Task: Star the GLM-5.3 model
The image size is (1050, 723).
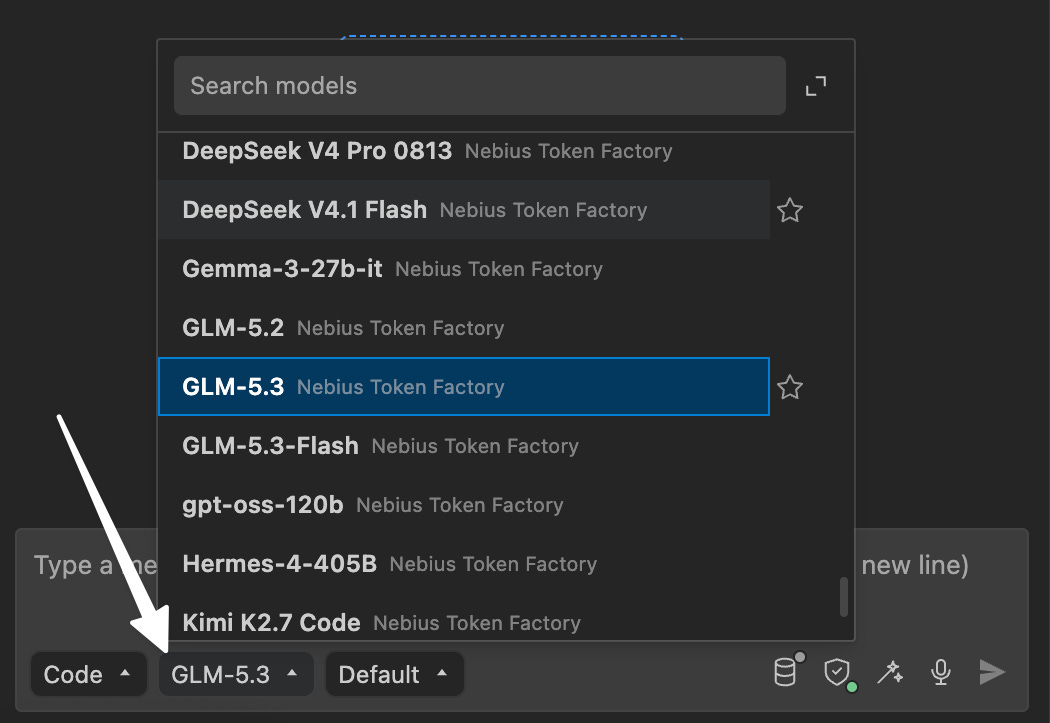Action: tap(790, 387)
